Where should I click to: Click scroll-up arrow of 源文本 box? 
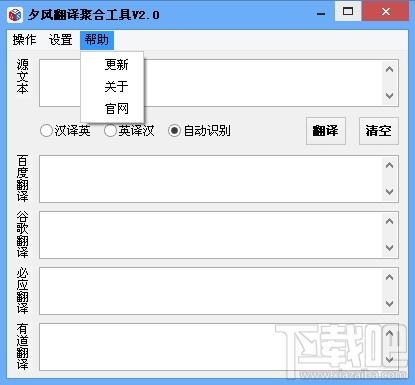point(389,69)
